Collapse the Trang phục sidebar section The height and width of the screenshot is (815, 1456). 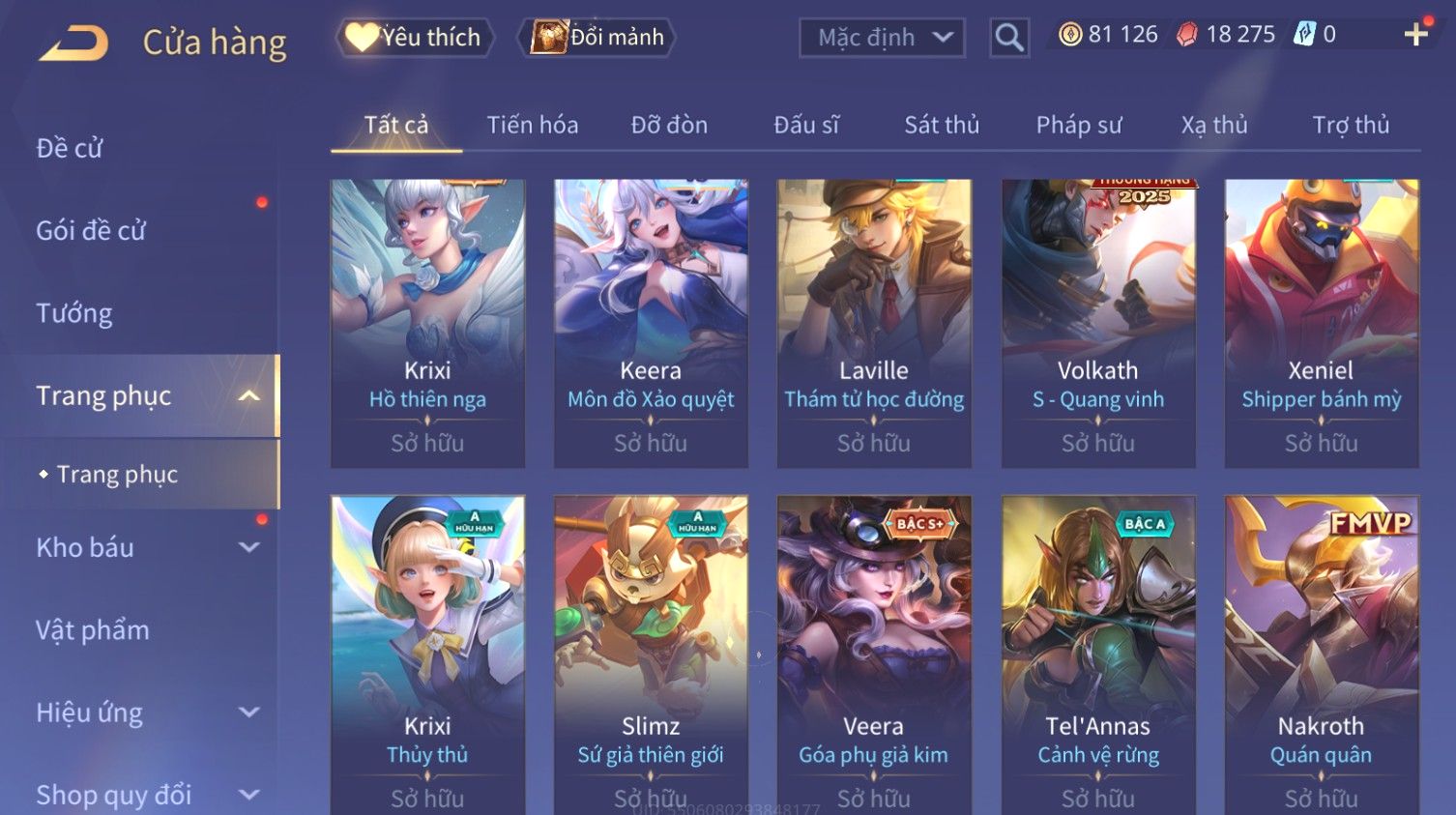point(248,396)
